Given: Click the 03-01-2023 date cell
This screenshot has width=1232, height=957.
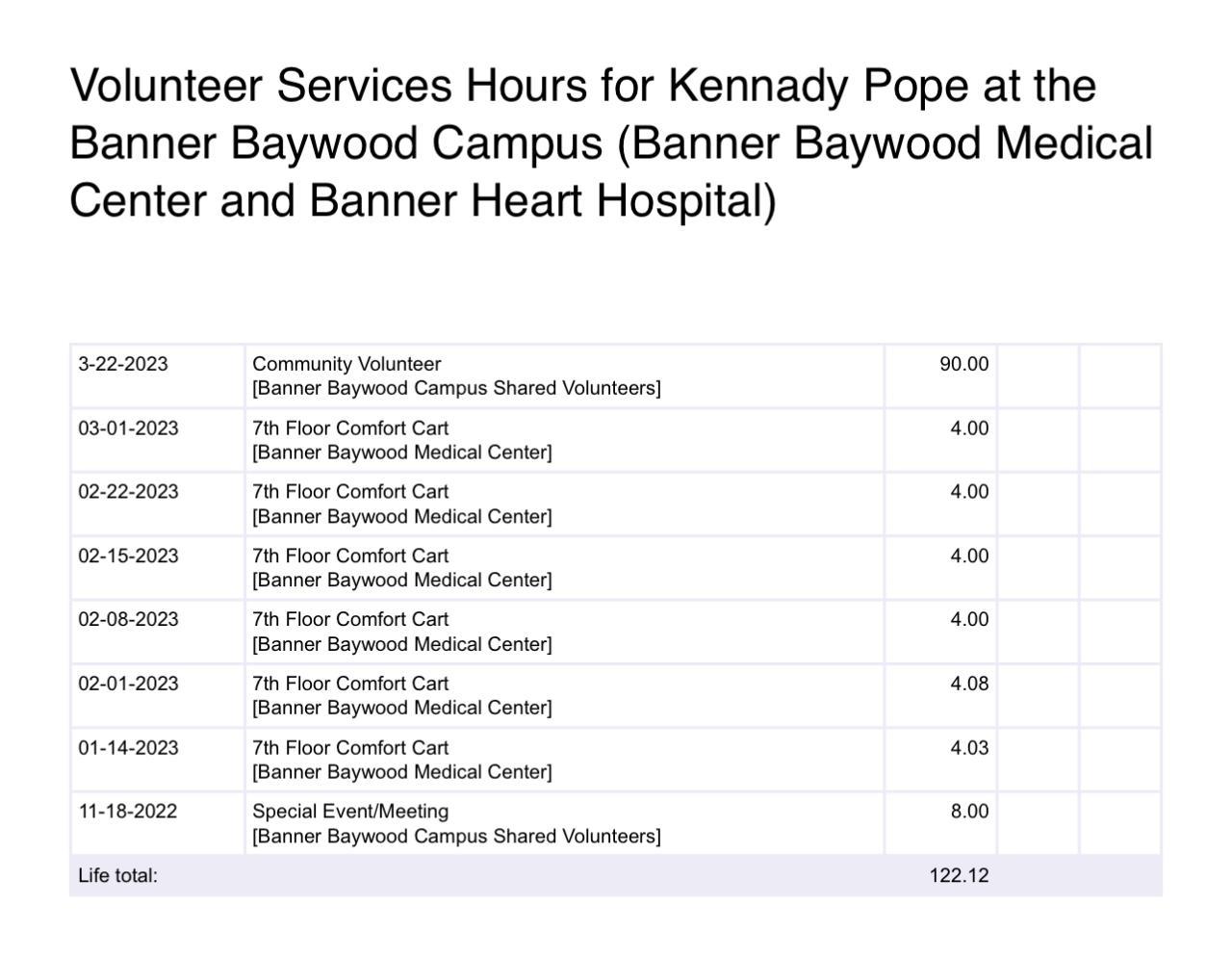Looking at the screenshot, I should click(x=128, y=428).
